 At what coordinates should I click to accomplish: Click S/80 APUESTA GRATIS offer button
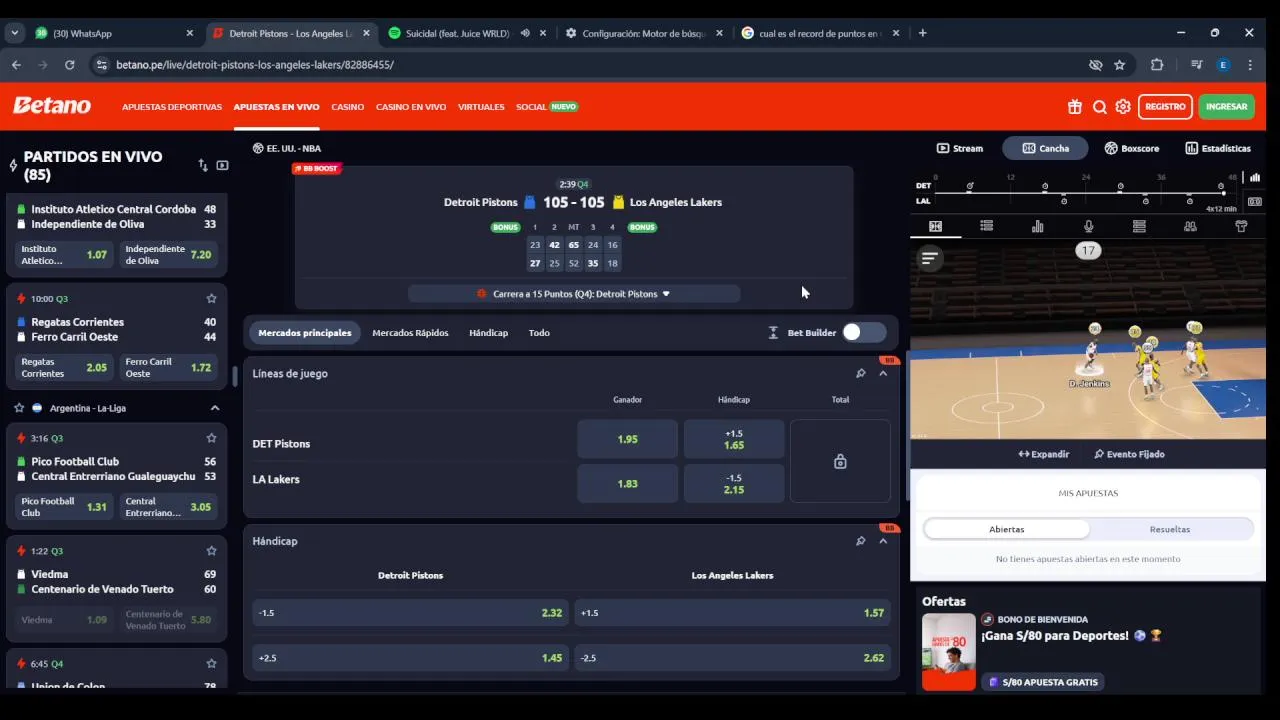click(x=1043, y=682)
